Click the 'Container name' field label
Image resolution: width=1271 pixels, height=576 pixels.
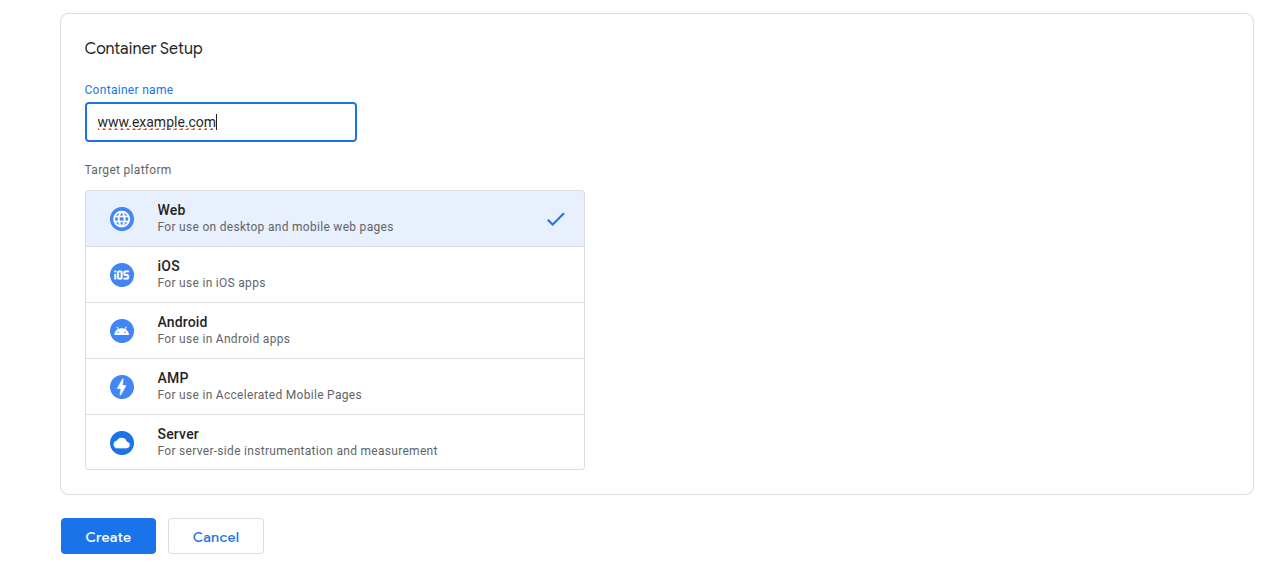click(x=128, y=90)
